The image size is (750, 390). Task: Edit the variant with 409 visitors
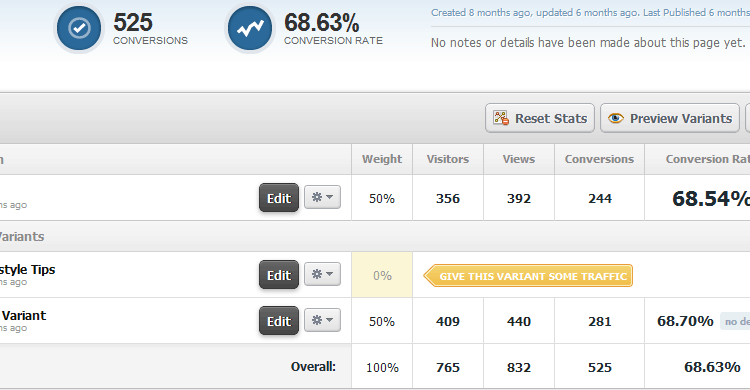coord(279,321)
